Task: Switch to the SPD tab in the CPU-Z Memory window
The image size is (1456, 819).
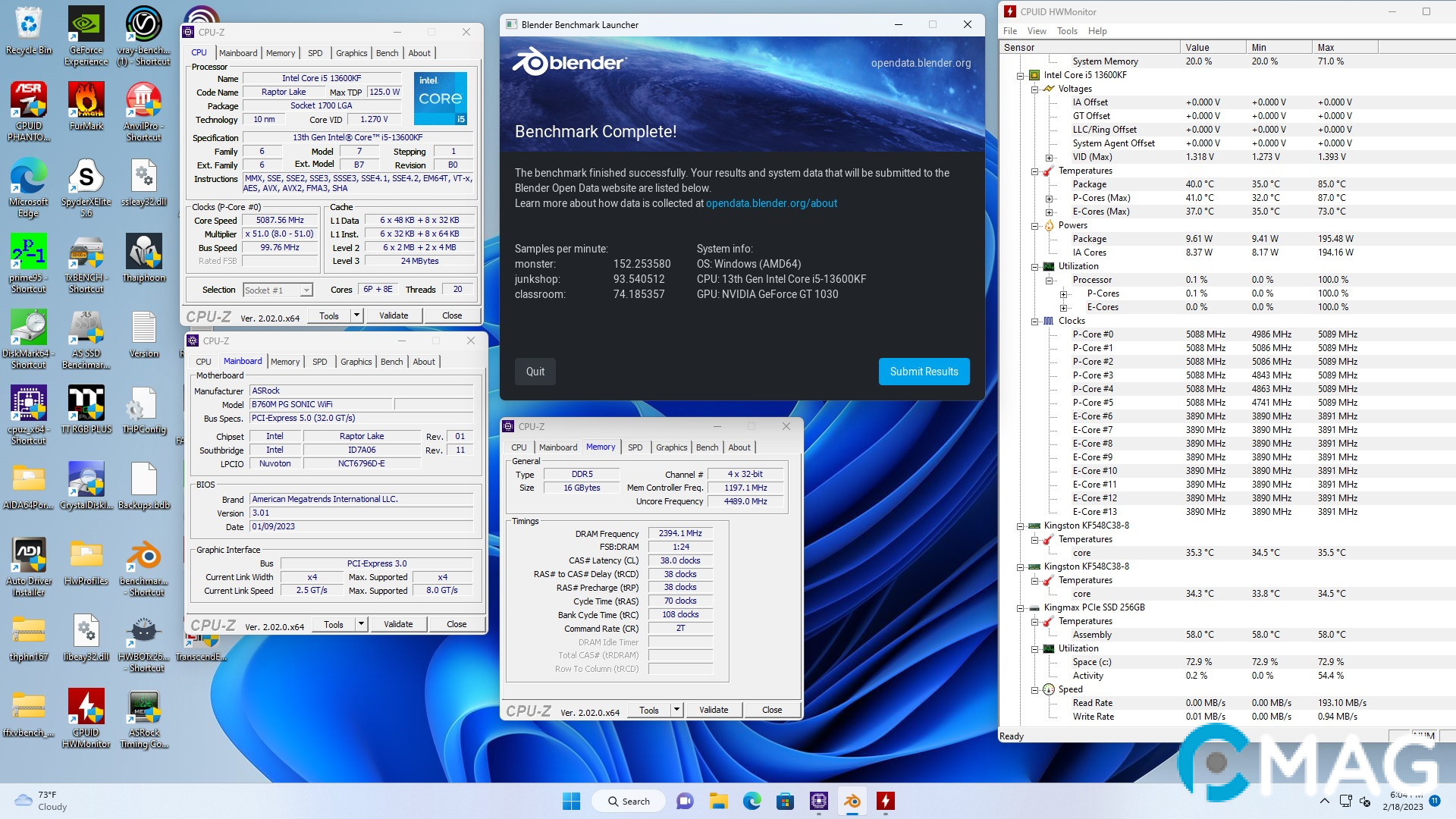Action: (x=635, y=447)
